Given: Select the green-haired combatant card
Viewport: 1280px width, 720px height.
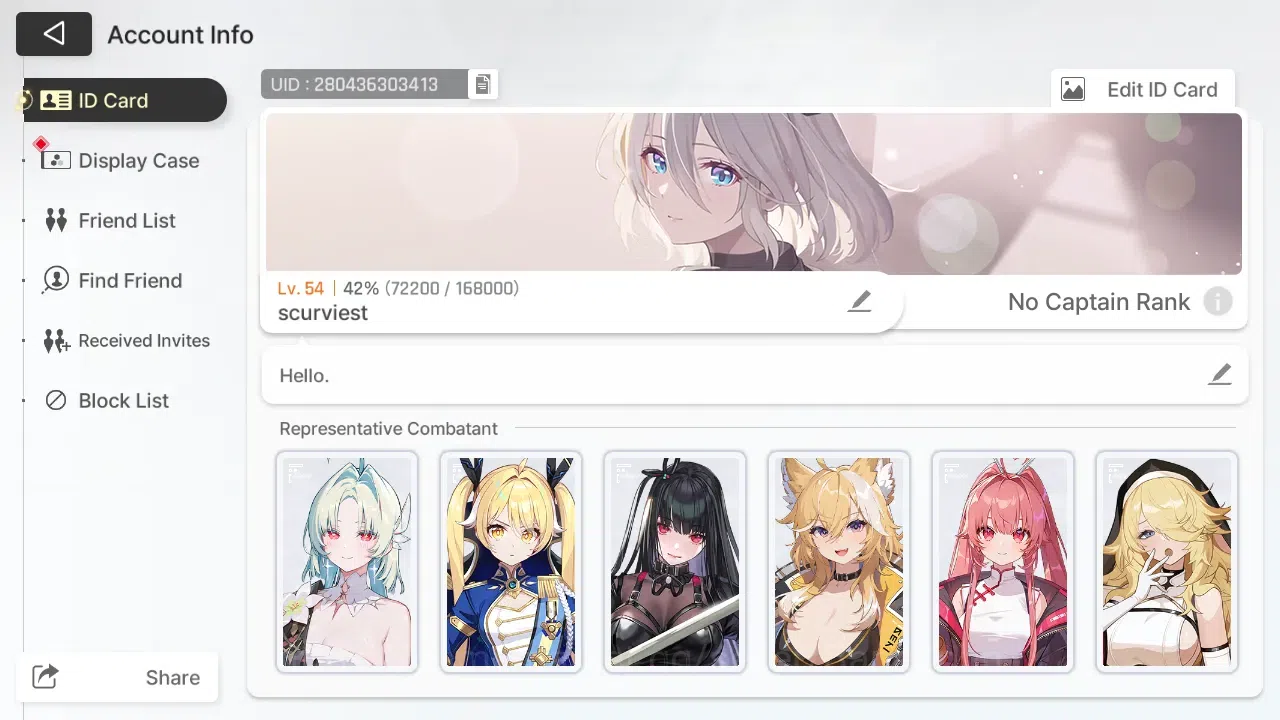Looking at the screenshot, I should point(347,562).
